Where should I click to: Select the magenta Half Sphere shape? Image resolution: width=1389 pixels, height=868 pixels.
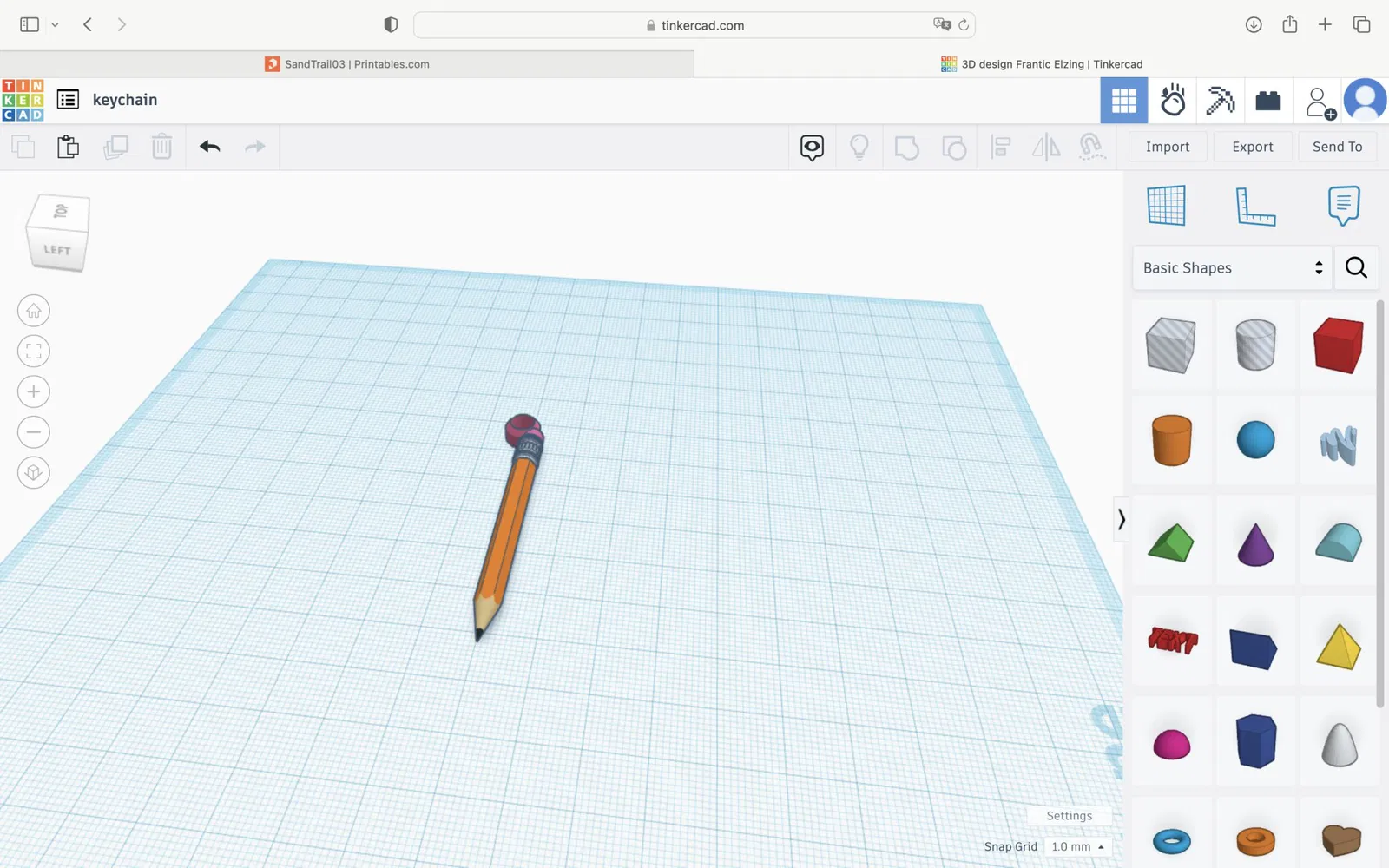pos(1171,745)
